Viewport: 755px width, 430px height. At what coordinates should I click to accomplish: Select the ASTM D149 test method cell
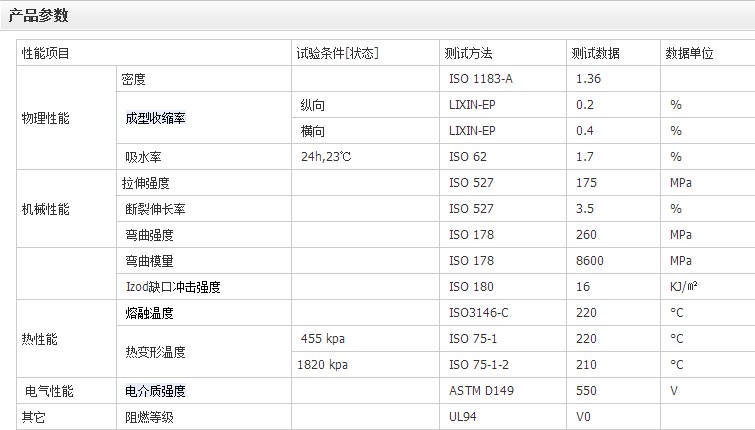480,391
